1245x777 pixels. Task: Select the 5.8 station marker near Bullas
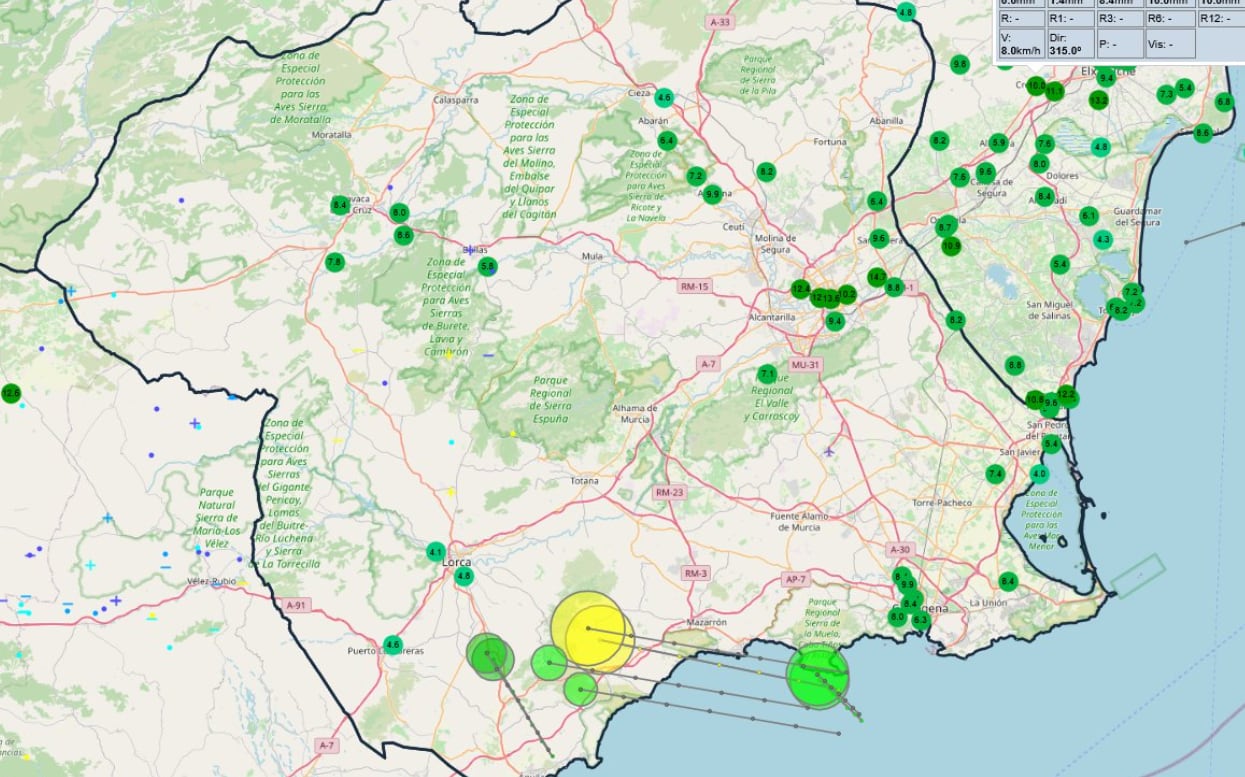pyautogui.click(x=488, y=266)
